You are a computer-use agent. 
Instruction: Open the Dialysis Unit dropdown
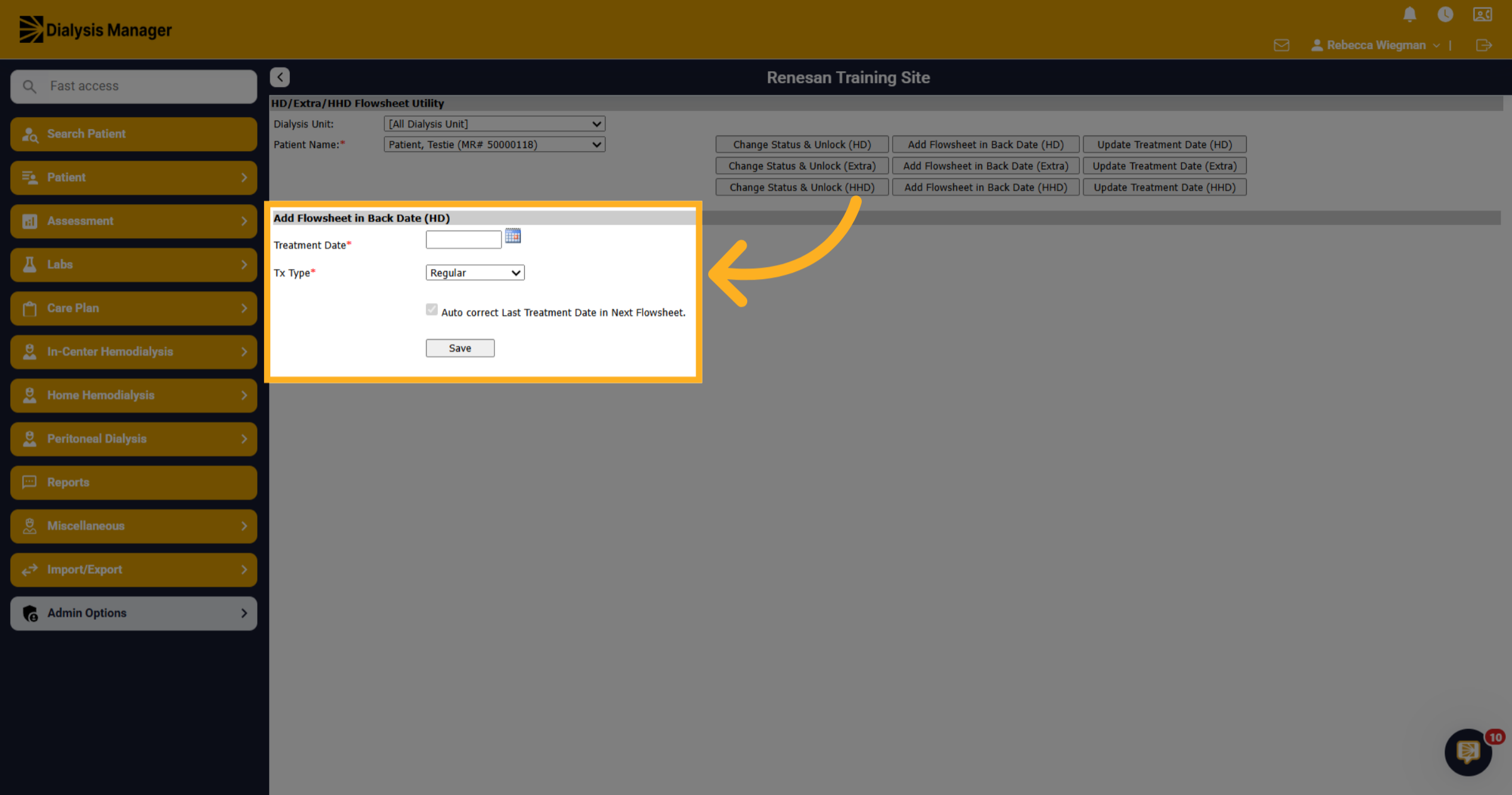(495, 124)
